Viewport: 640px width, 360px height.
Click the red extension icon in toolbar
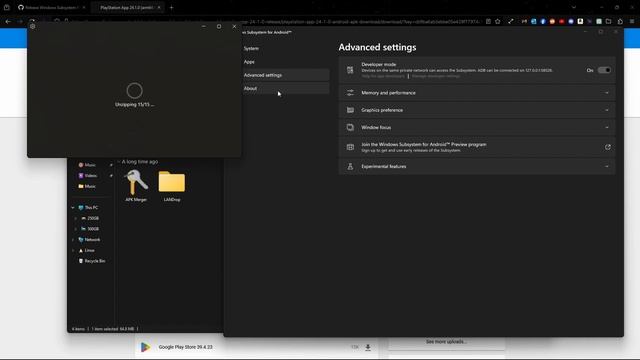click(x=562, y=22)
